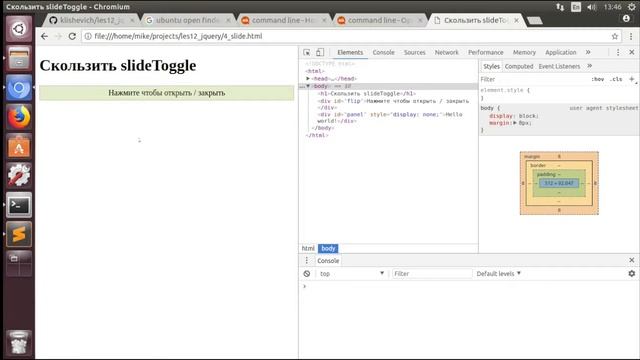
Task: Open the Memory tab
Action: (524, 52)
